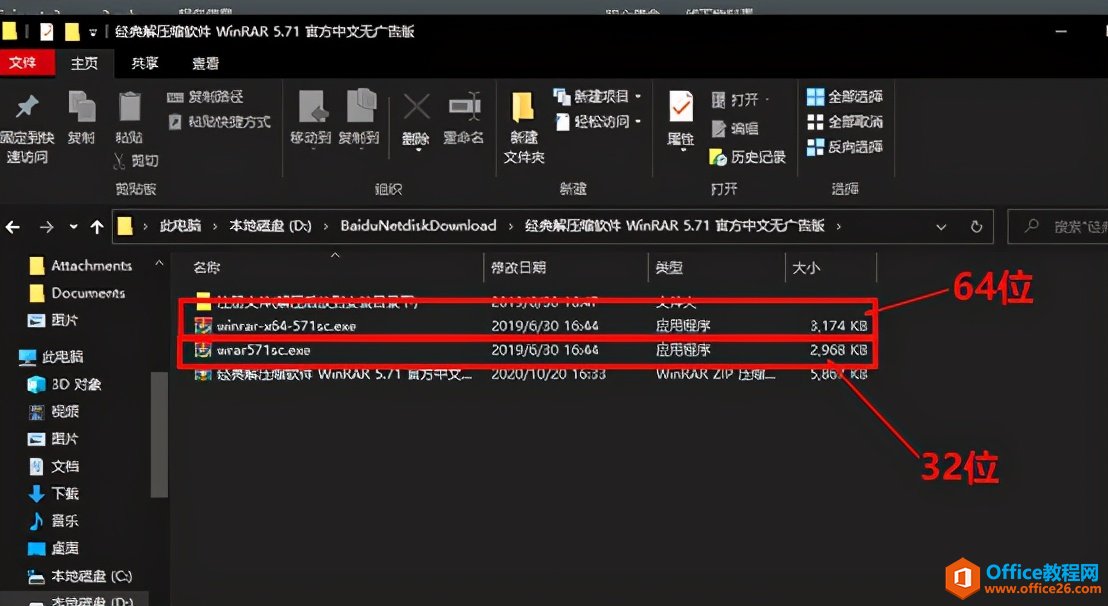
Task: Open the New item (新建项目) dropdown
Action: [x=598, y=96]
